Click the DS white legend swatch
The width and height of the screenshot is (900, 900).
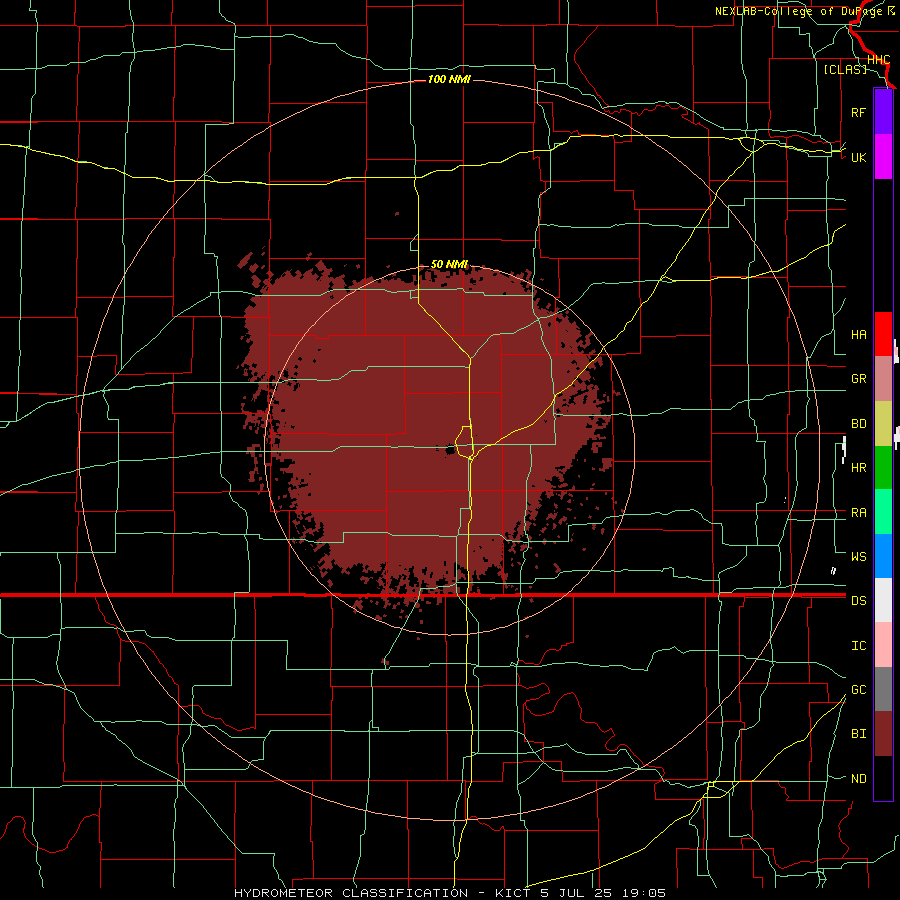883,600
